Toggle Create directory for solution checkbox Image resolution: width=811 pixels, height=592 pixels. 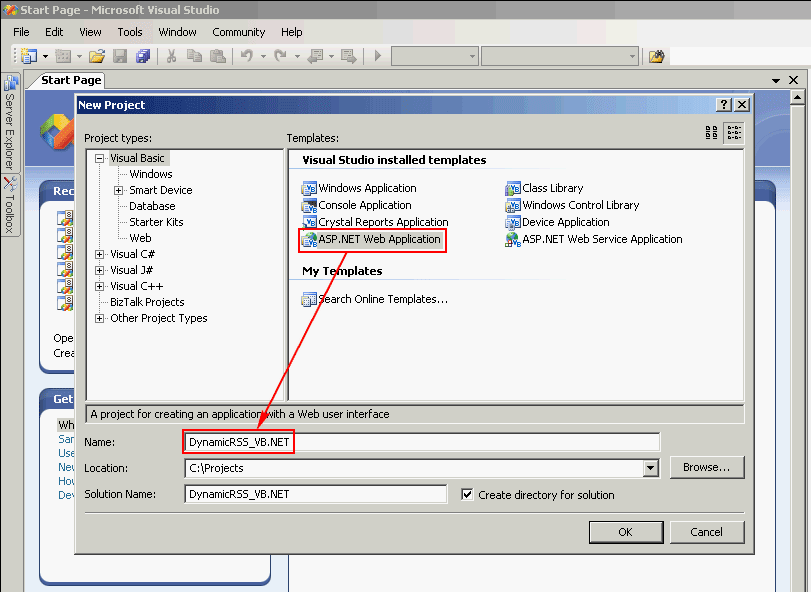coord(467,494)
